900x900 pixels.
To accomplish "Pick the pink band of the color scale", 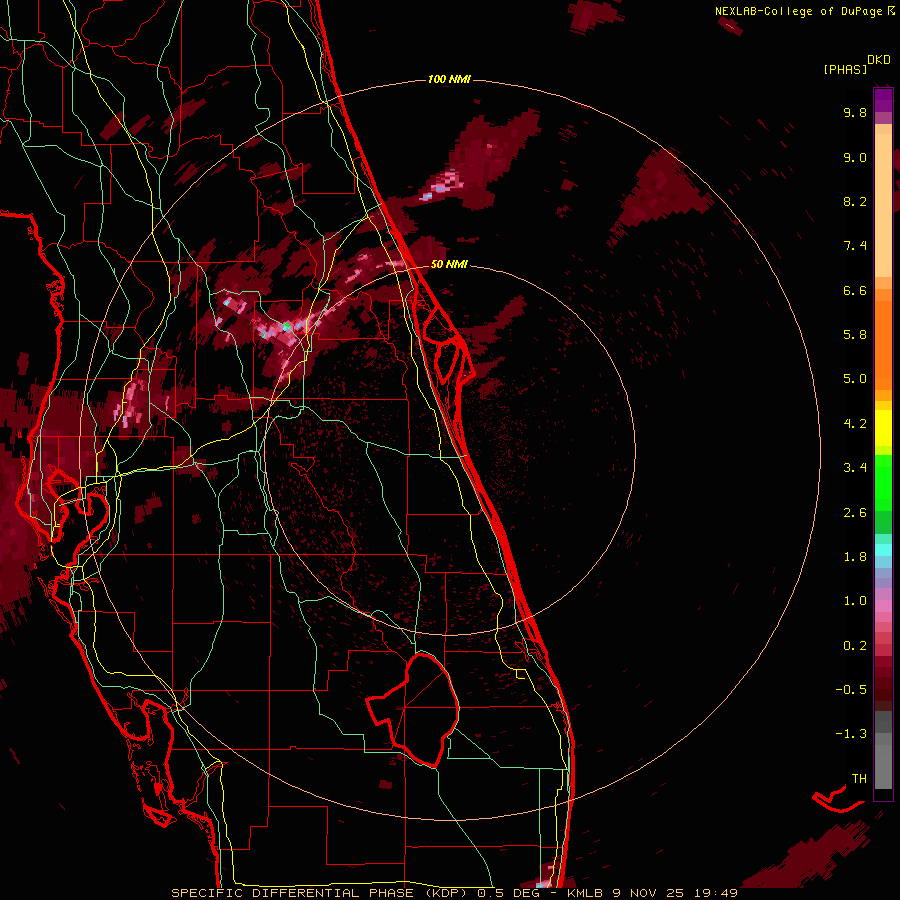I will [x=883, y=606].
